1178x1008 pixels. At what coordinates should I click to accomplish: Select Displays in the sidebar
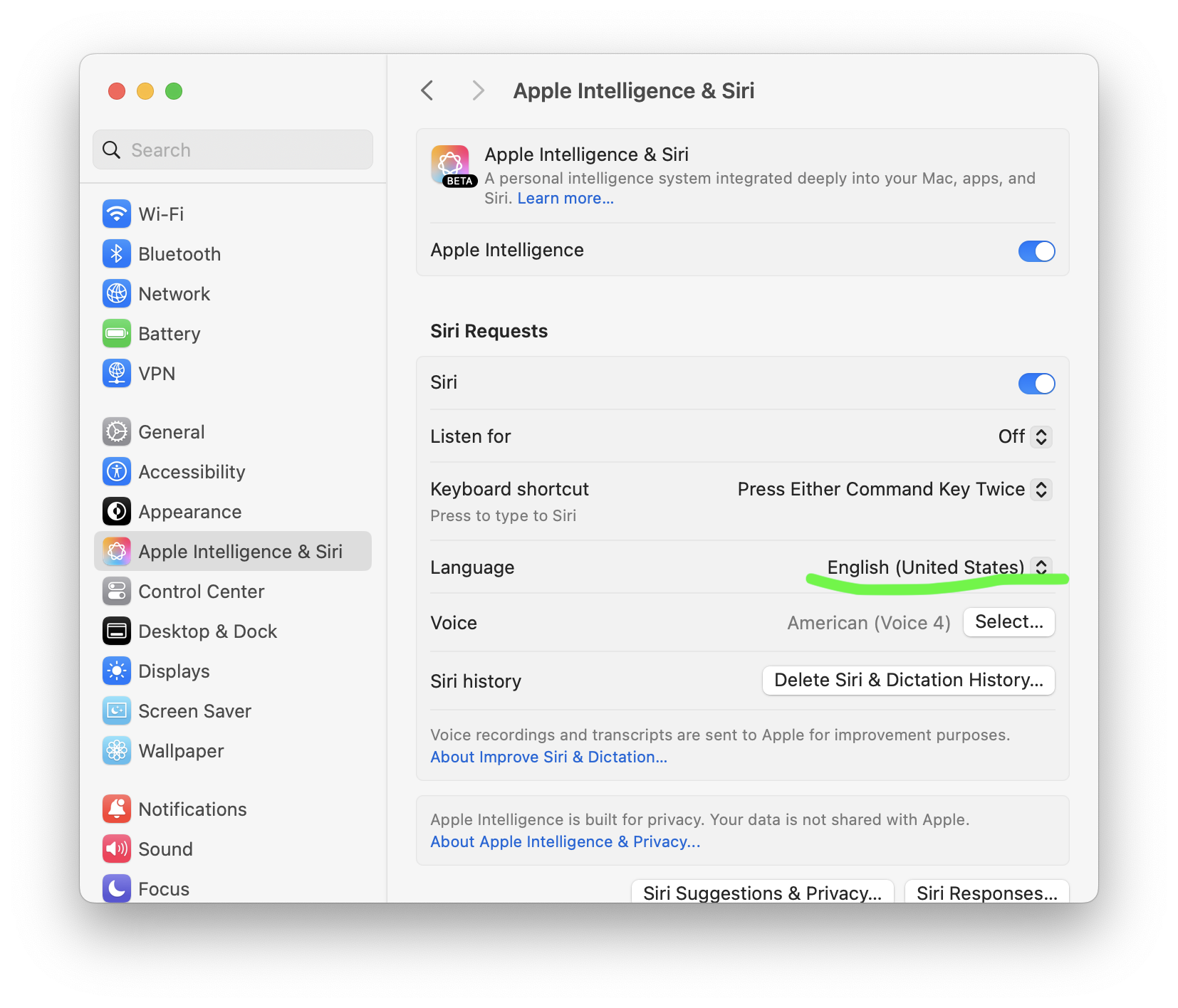pyautogui.click(x=233, y=671)
